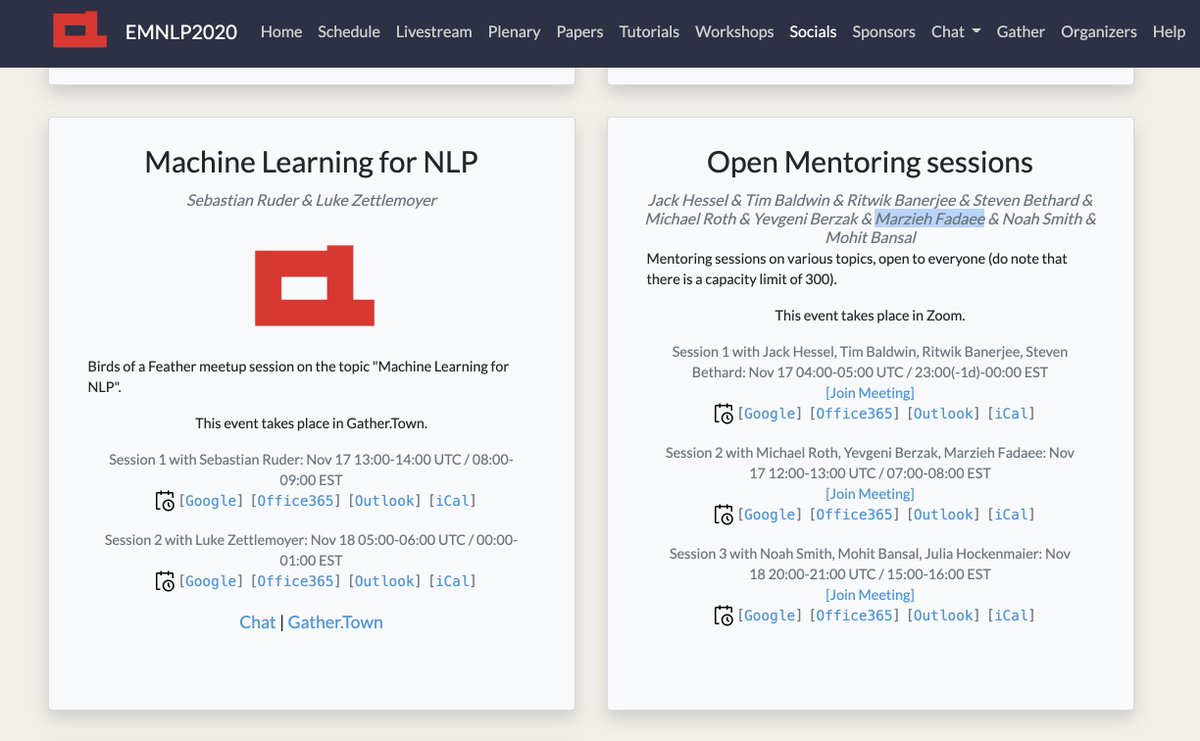Click calendar icon for mentoring Session 3

coord(723,615)
